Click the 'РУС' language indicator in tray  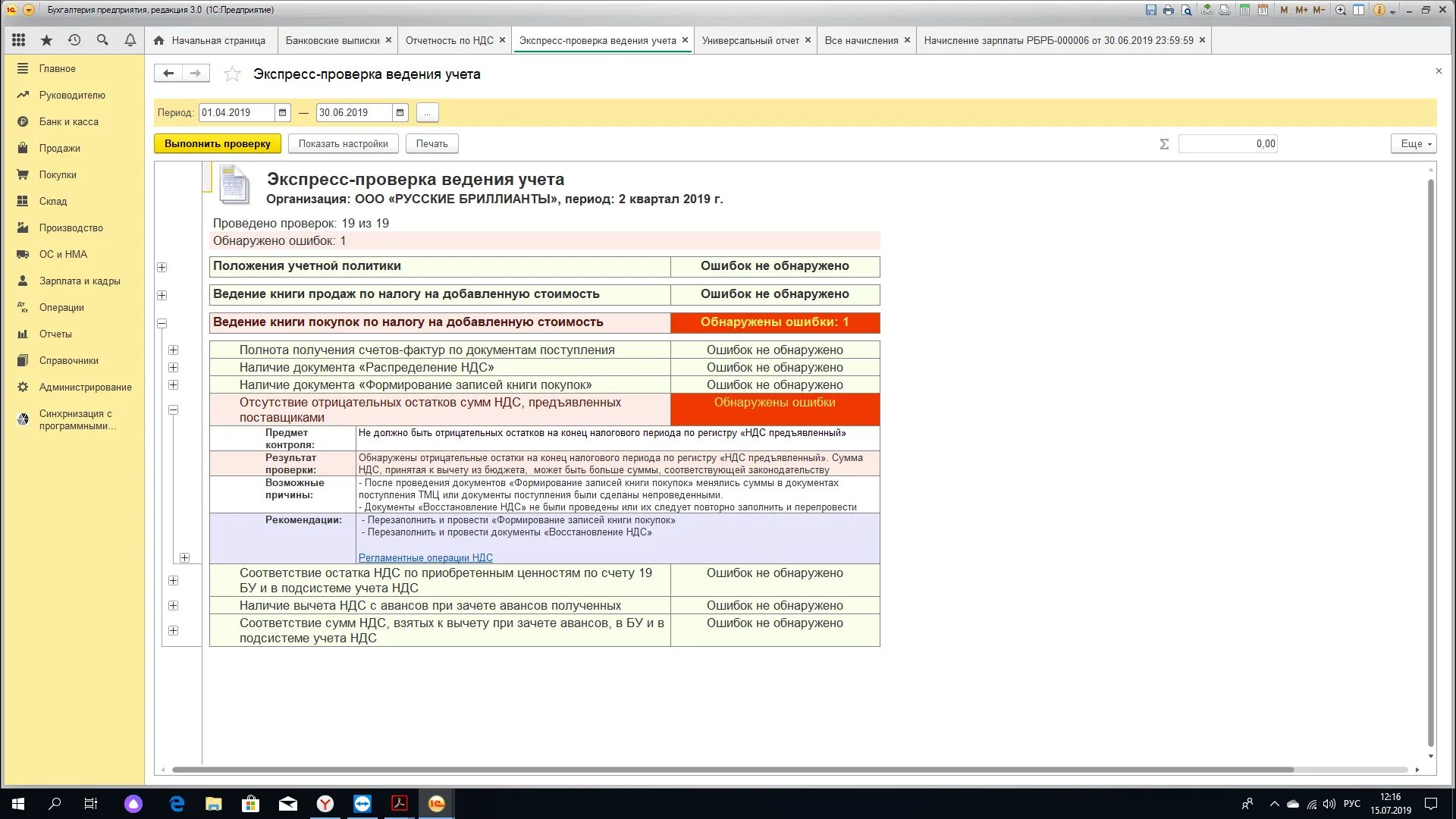click(x=1351, y=804)
